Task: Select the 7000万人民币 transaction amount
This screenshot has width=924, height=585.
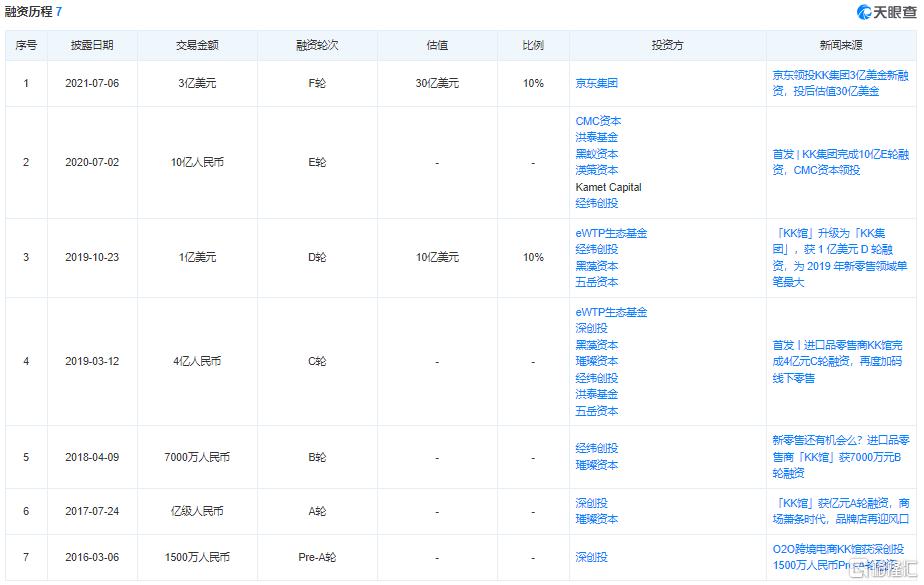Action: coord(197,457)
